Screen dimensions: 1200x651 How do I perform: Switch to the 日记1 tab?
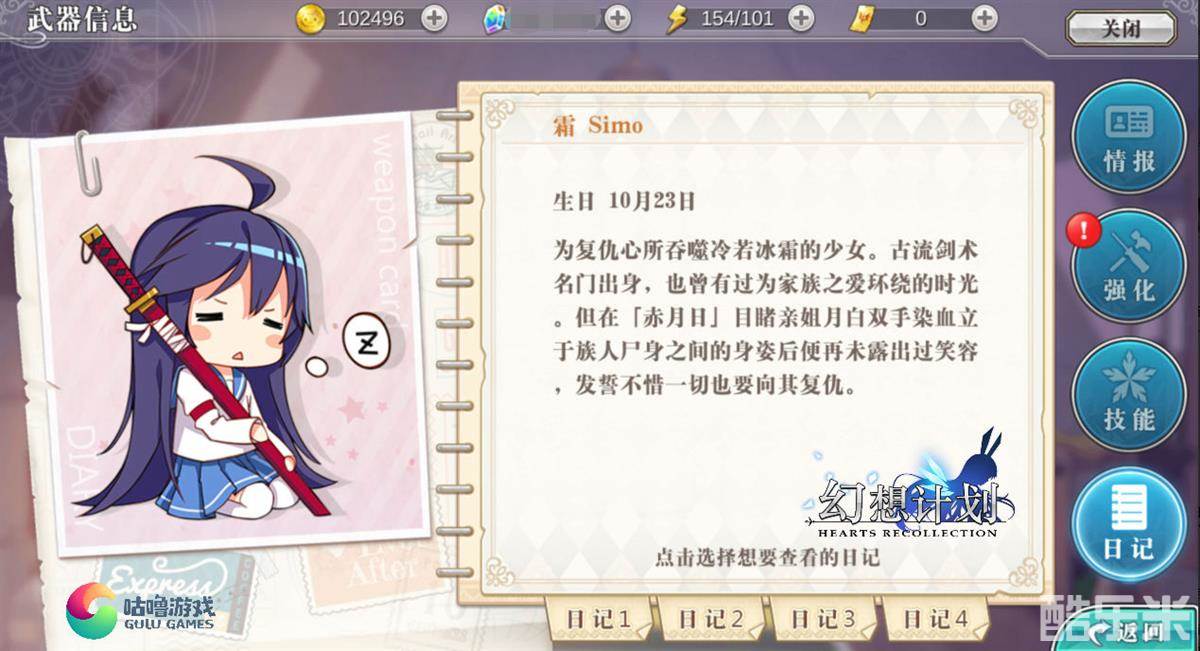pyautogui.click(x=600, y=619)
